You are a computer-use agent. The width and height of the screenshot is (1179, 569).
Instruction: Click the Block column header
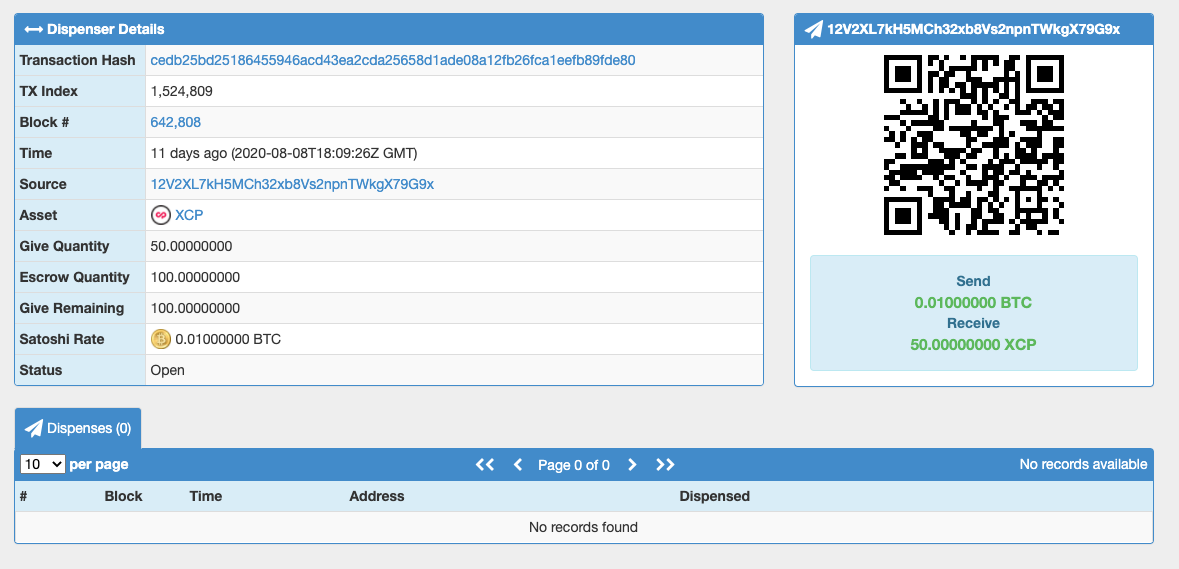pyautogui.click(x=123, y=496)
